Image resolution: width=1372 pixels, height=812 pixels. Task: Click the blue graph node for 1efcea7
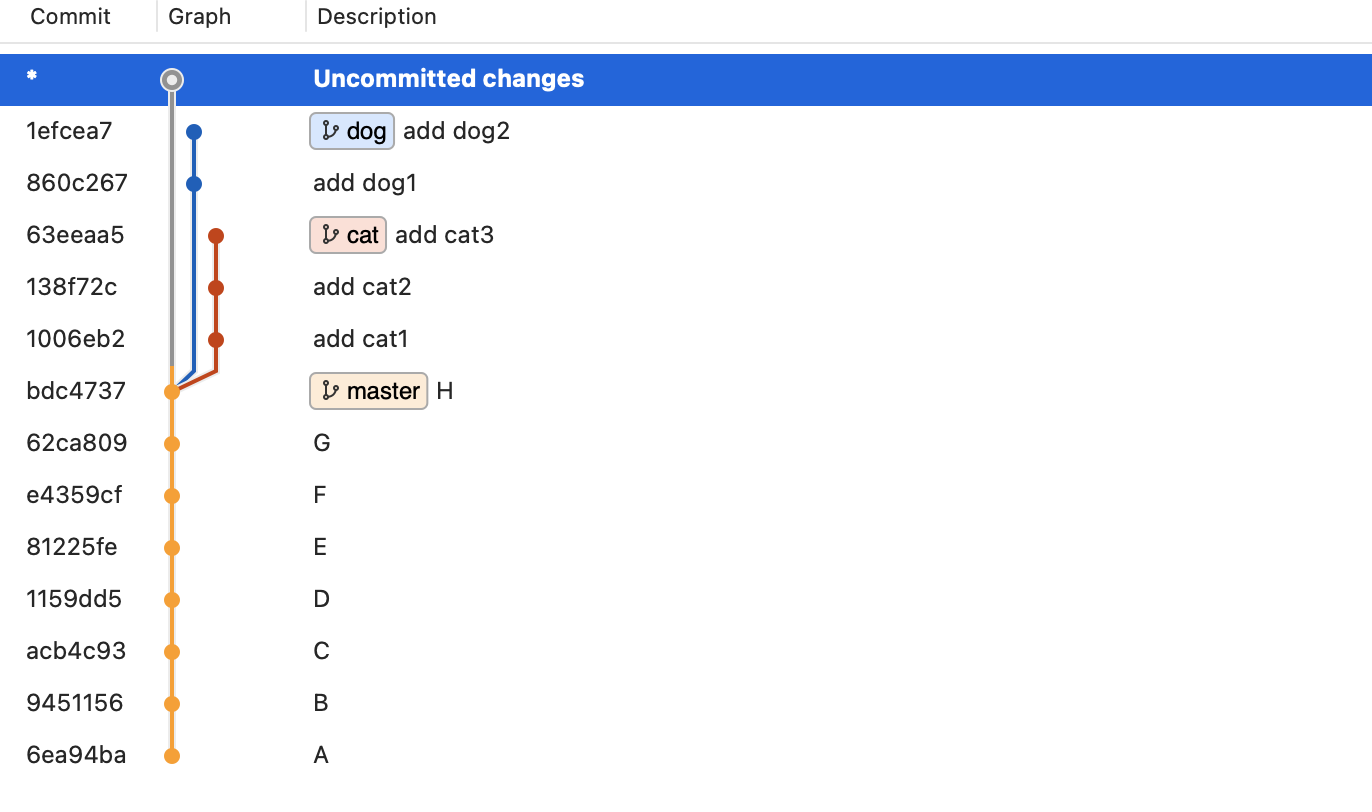pos(194,131)
